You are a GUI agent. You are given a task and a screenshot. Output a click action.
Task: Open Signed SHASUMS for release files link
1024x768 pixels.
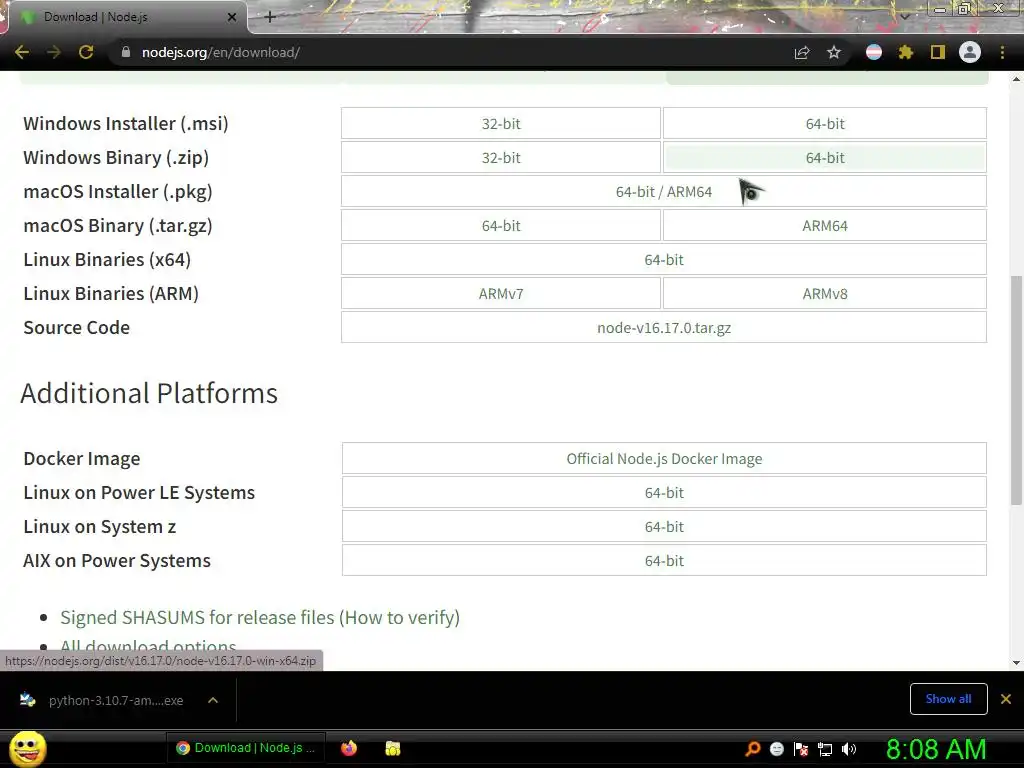[199, 617]
